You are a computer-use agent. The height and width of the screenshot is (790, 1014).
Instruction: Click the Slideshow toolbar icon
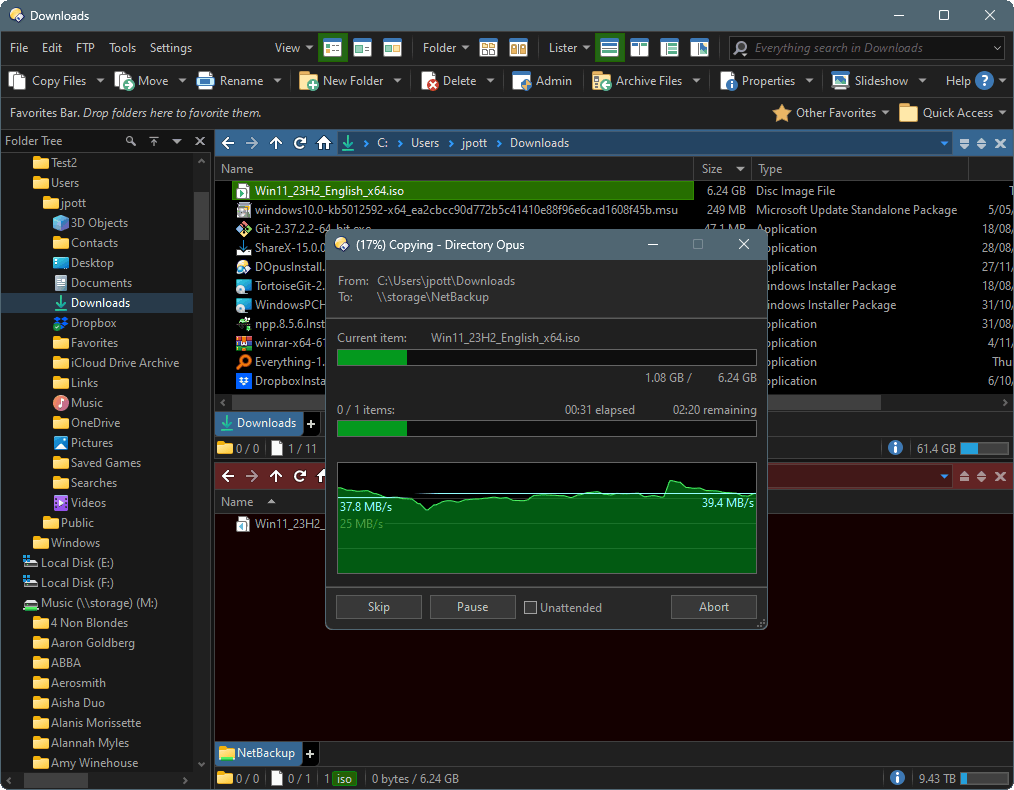(x=840, y=81)
